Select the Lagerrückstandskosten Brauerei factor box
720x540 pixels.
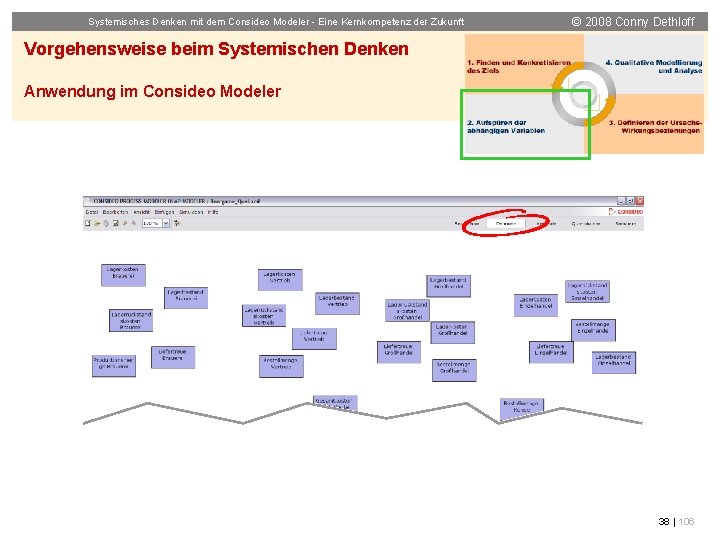131,320
